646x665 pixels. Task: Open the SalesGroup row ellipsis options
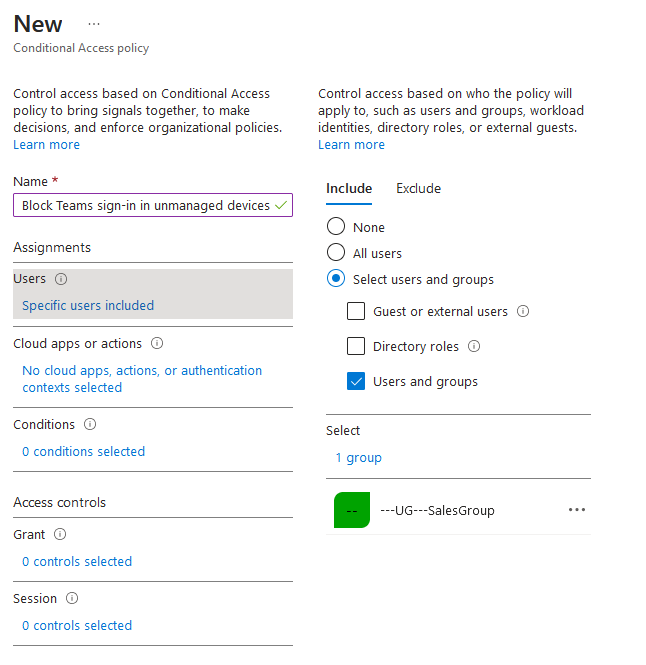click(577, 510)
